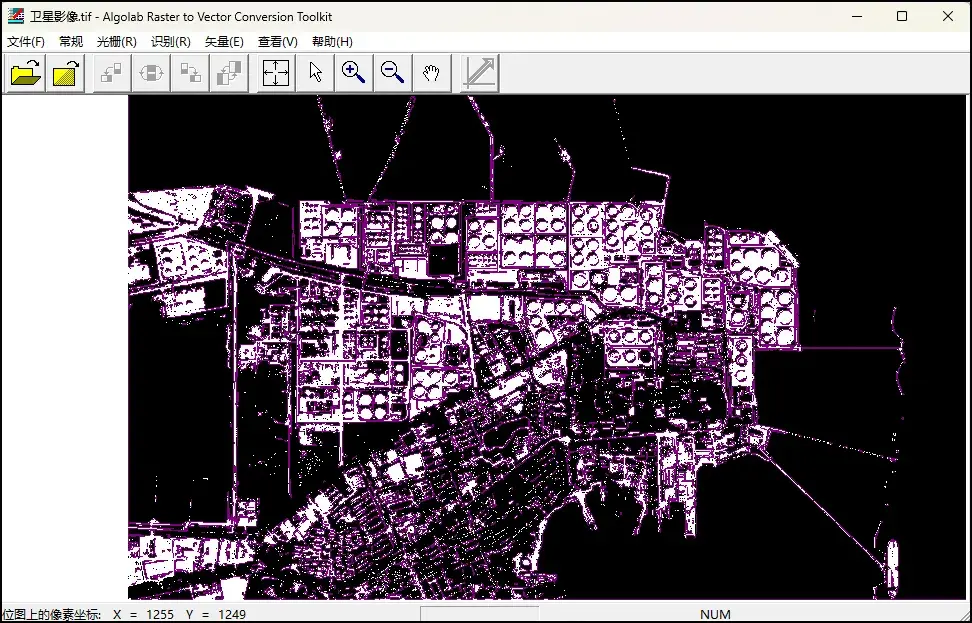Click the diagonal arrow vectorize icon
Viewport: 972px width, 623px height.
point(479,73)
